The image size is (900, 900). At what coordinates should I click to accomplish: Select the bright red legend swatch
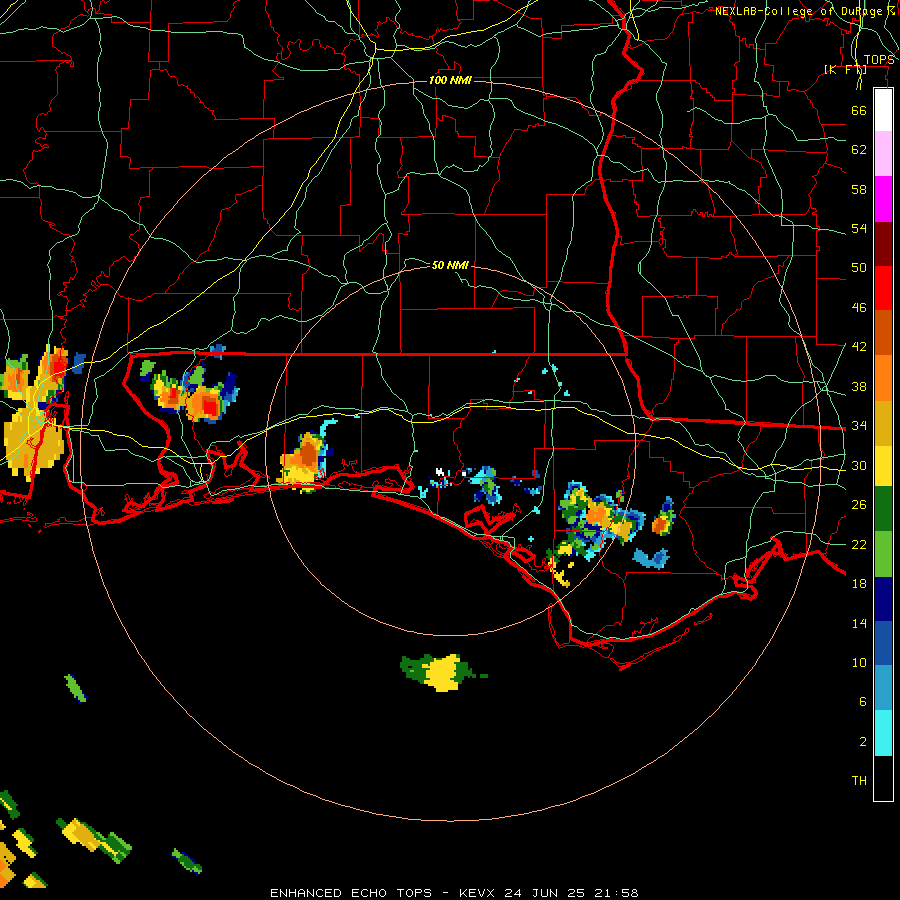[883, 288]
